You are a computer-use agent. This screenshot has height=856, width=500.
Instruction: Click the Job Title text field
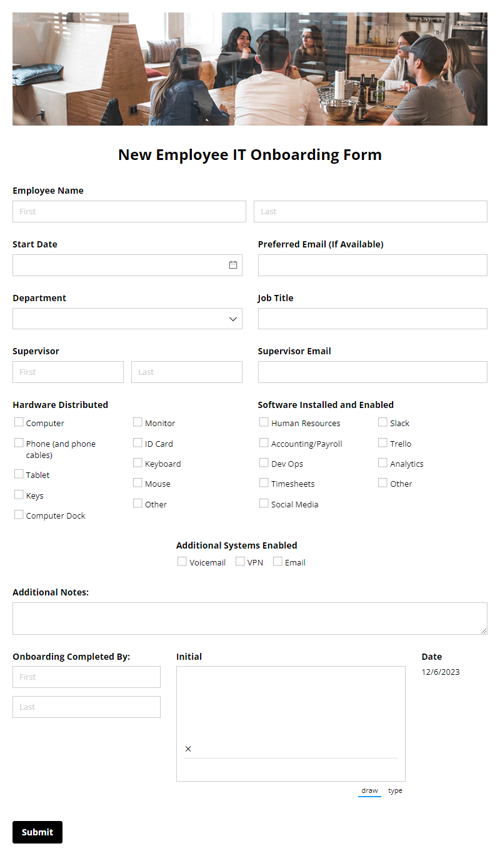tap(373, 319)
